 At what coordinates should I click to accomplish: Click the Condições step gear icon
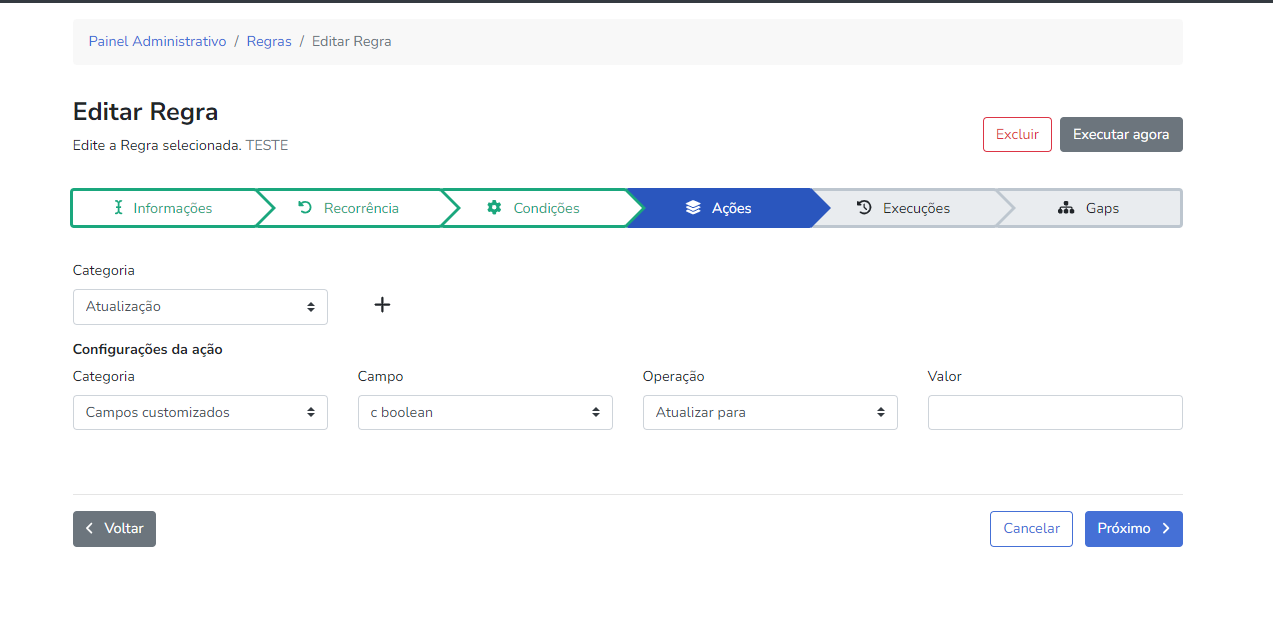tap(494, 208)
